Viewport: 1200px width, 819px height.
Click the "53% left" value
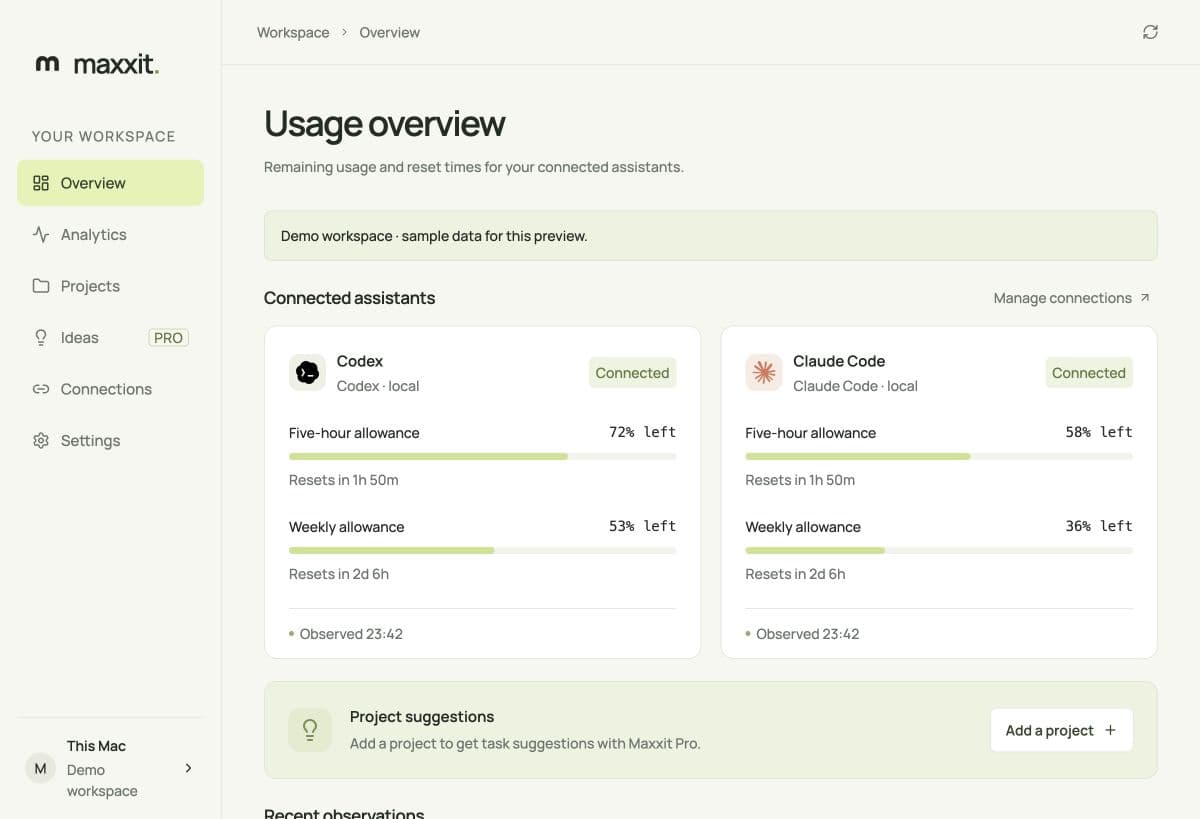(642, 526)
